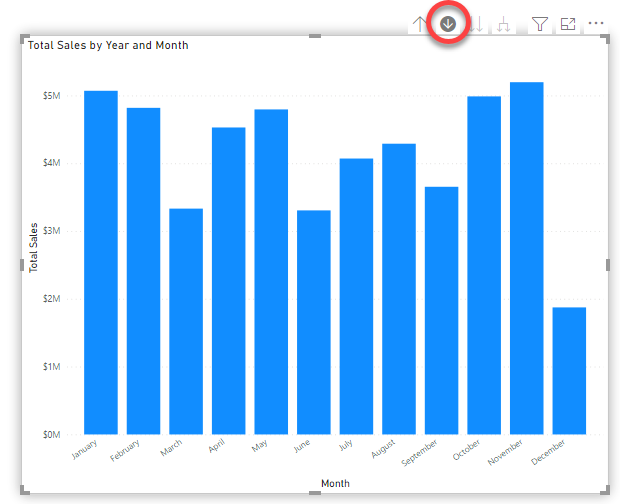Select the November bar
Image resolution: width=620 pixels, height=504 pixels.
[x=527, y=258]
